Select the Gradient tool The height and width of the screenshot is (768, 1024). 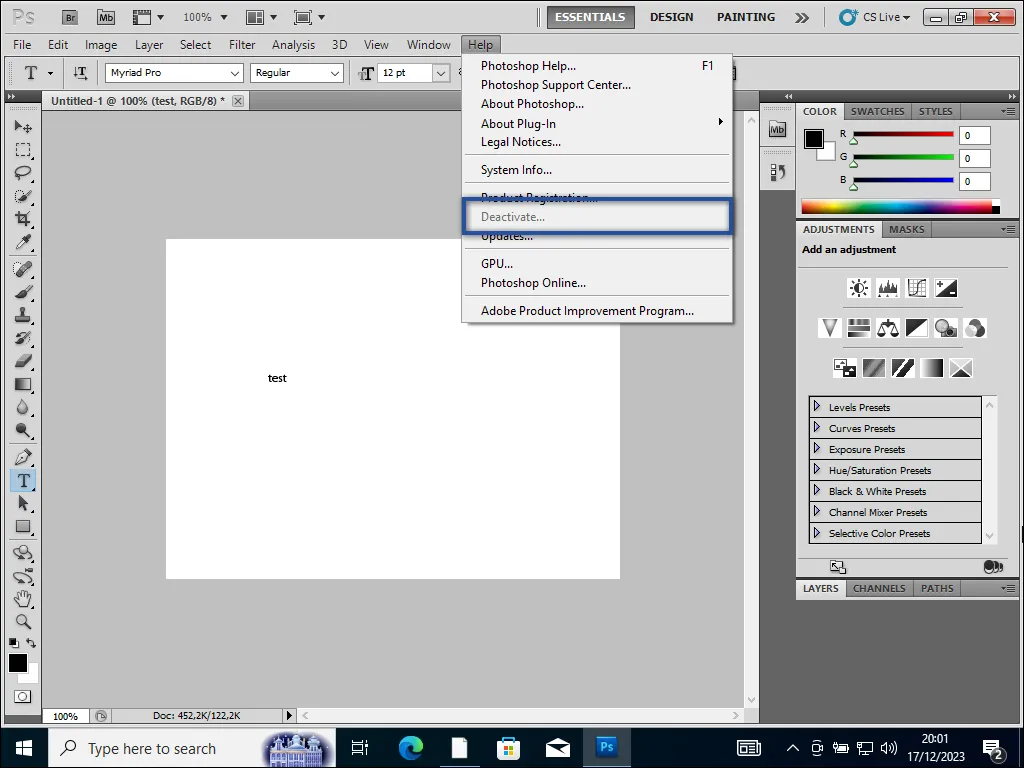pos(23,384)
